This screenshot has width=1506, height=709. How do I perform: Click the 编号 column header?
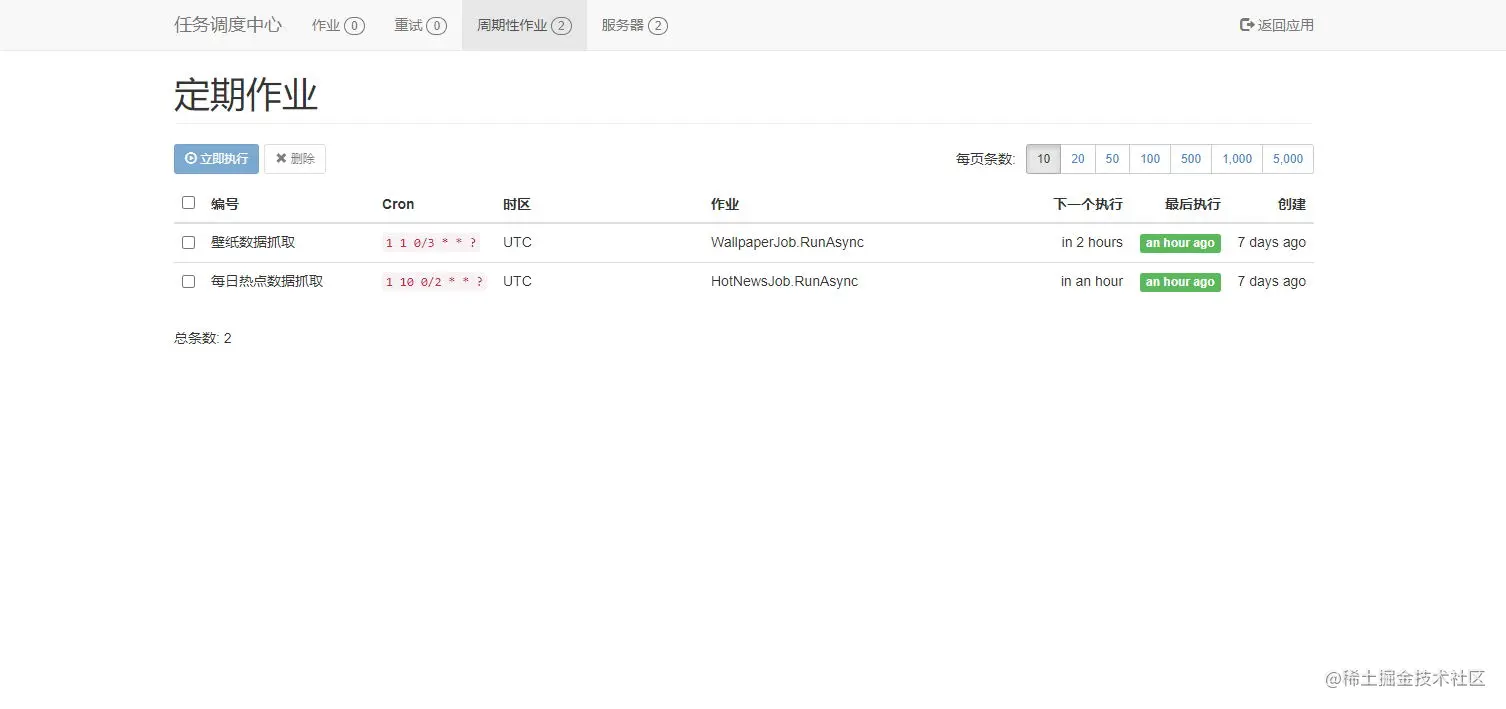pos(225,204)
